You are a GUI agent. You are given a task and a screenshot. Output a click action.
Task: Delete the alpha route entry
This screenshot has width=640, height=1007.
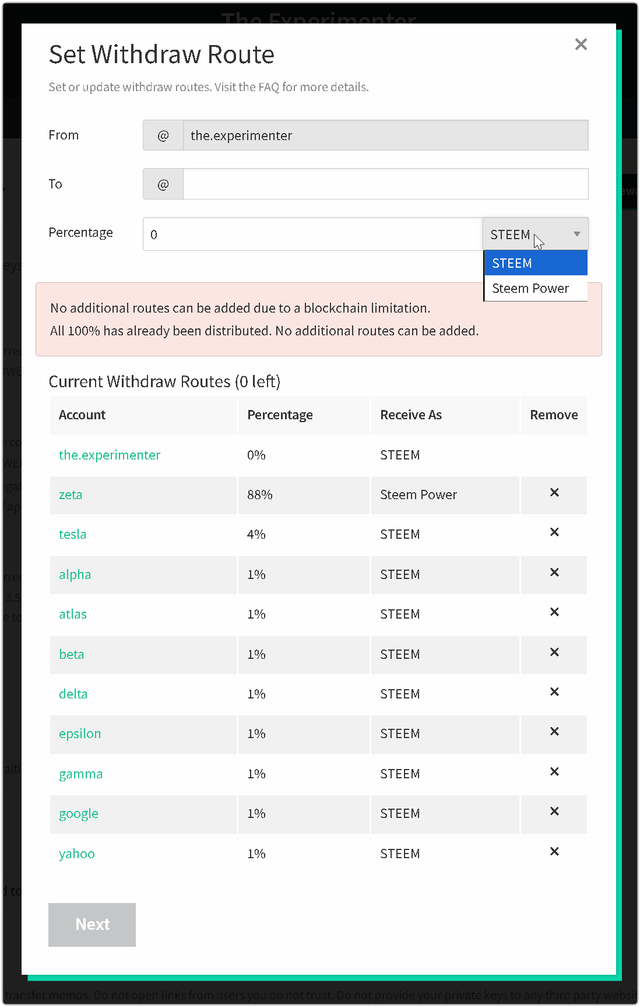(x=554, y=573)
